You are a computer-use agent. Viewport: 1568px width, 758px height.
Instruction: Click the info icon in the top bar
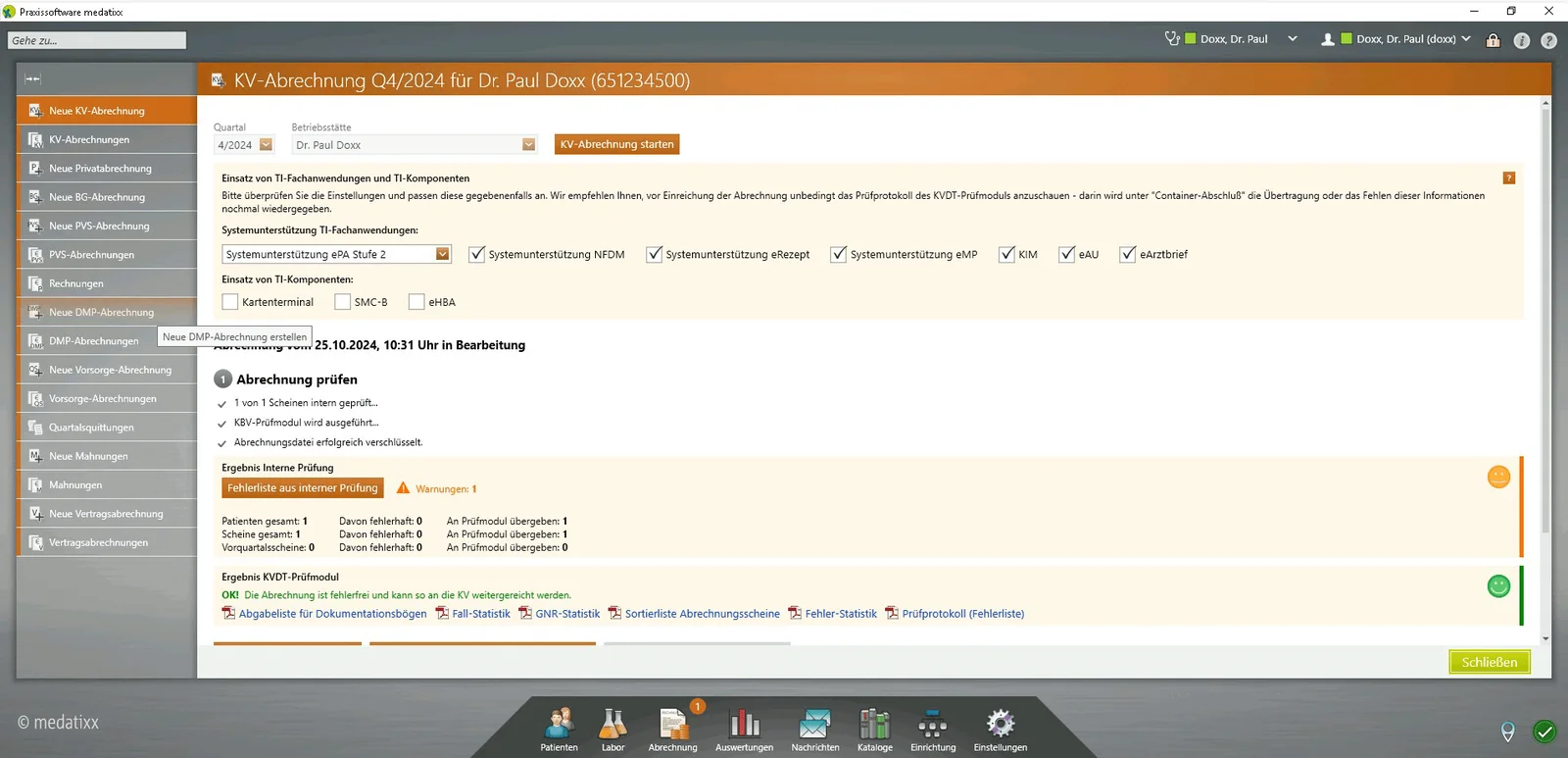(x=1521, y=40)
